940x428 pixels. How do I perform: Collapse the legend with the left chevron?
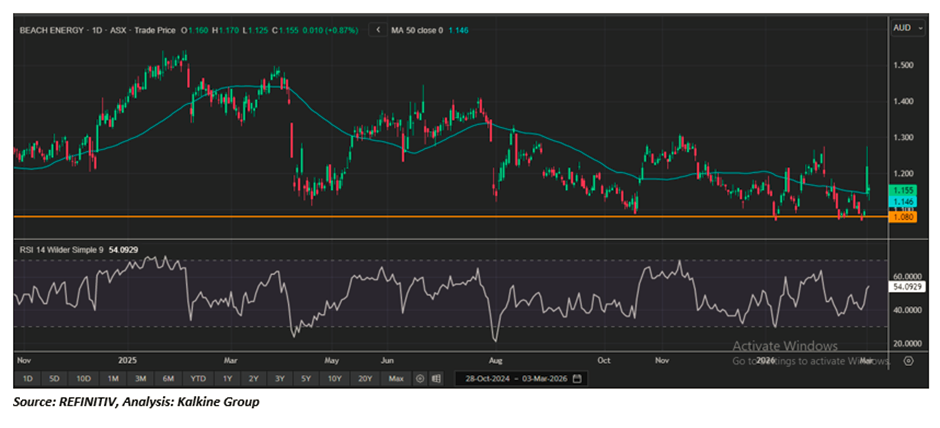[x=378, y=31]
